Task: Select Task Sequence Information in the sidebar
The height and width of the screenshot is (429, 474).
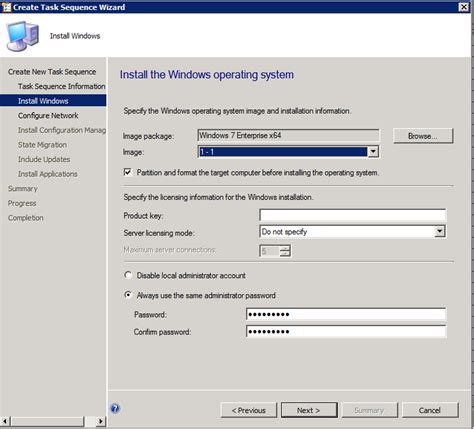Action: pyautogui.click(x=62, y=86)
